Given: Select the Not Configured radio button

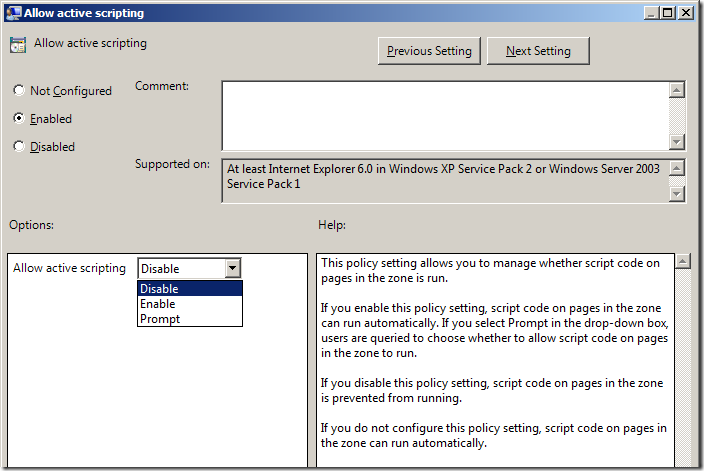Looking at the screenshot, I should point(18,90).
